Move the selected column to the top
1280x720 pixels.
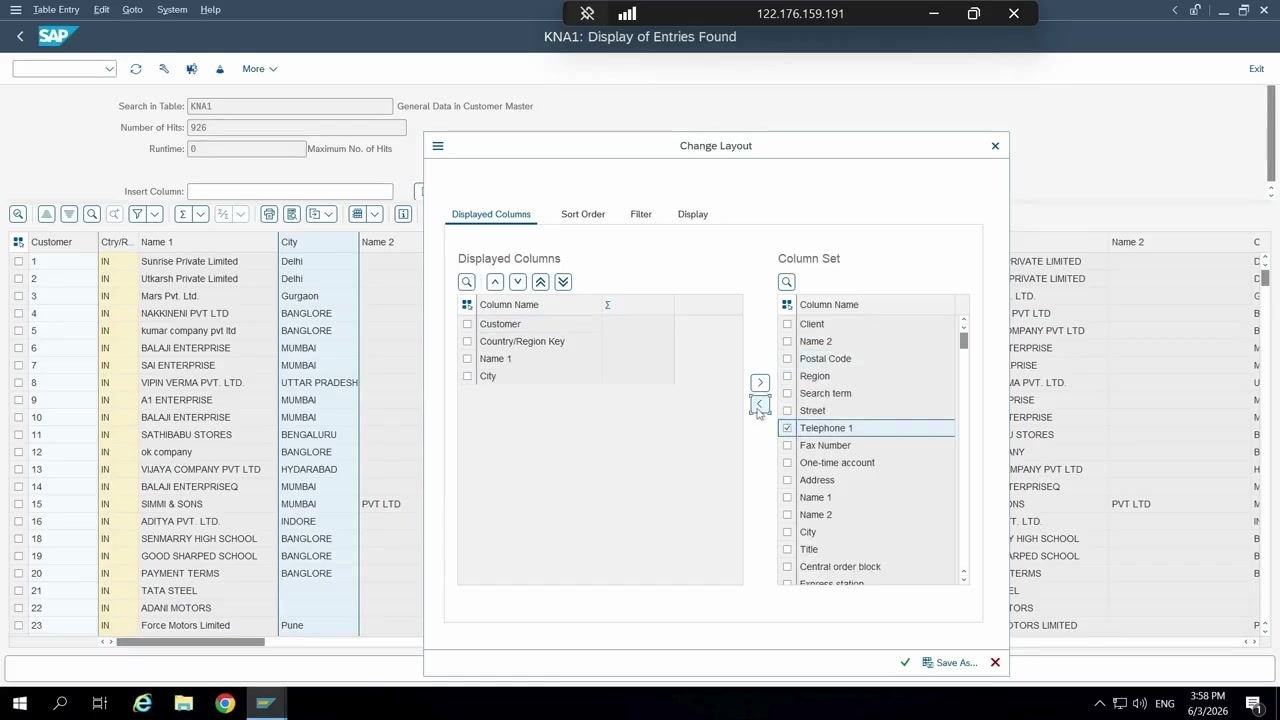(541, 282)
